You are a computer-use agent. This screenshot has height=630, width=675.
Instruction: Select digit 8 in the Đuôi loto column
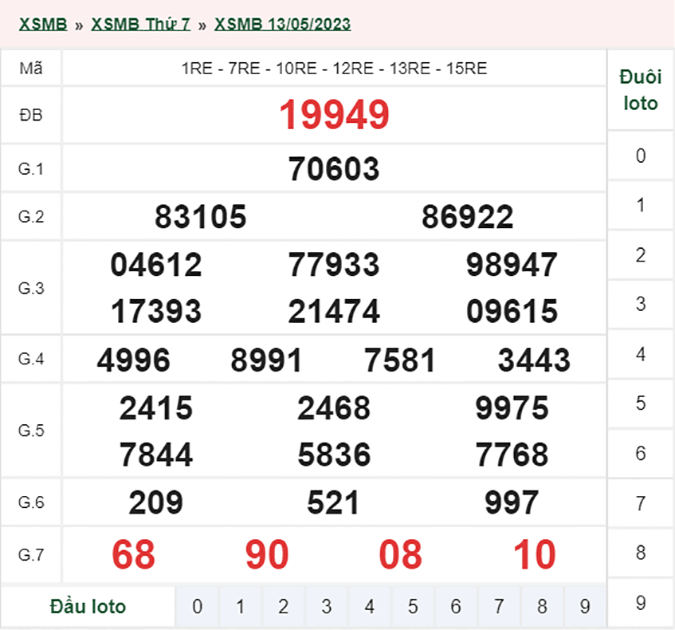coord(640,552)
